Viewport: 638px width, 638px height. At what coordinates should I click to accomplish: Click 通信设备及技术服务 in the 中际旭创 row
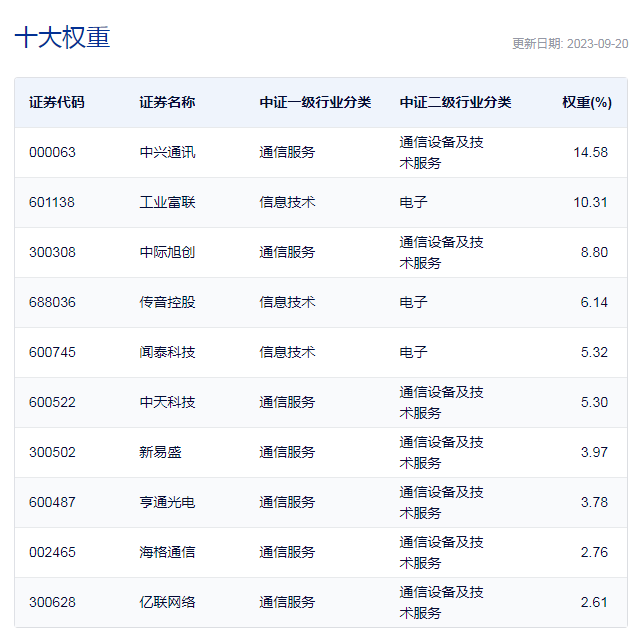(441, 253)
